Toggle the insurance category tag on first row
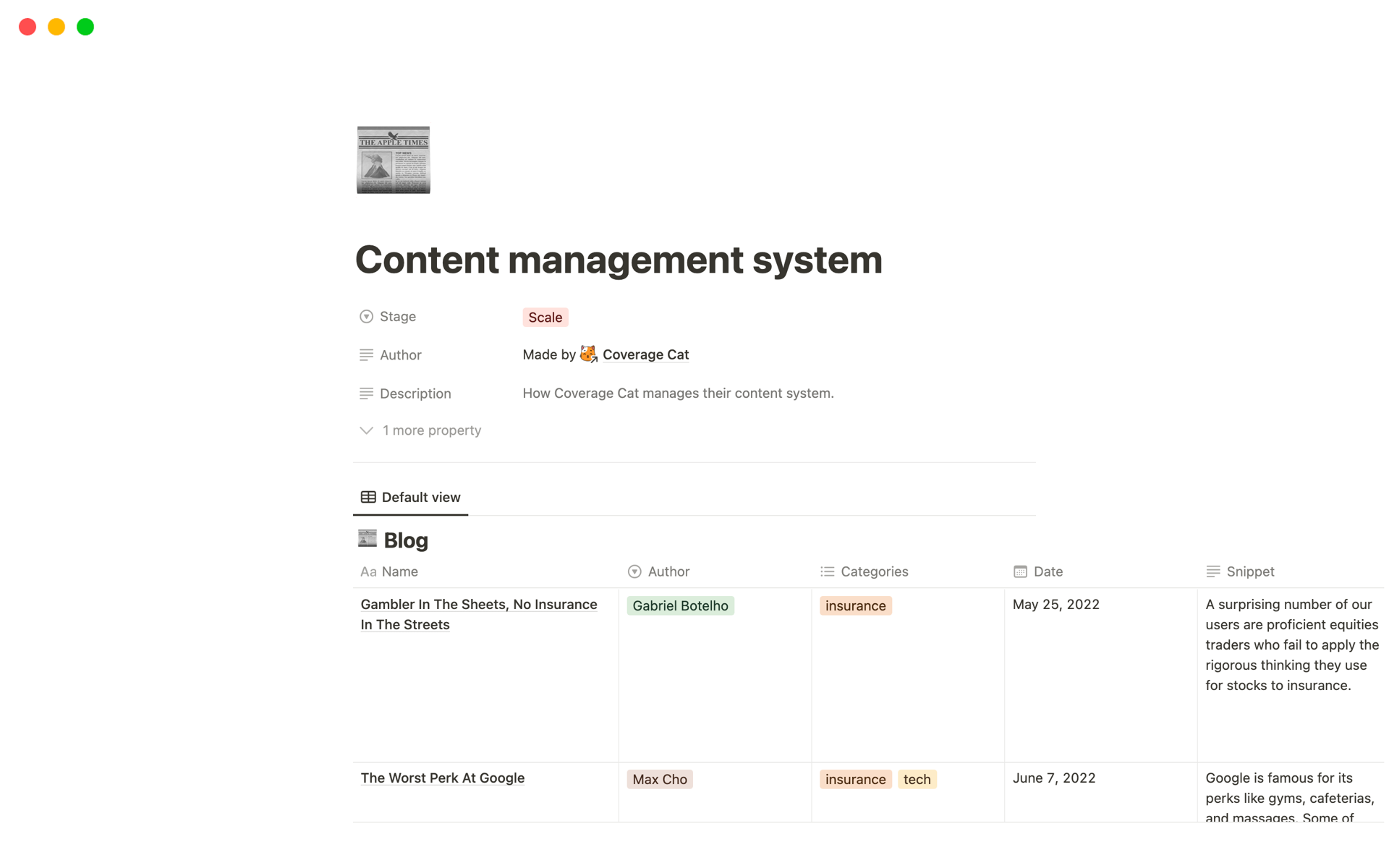 pos(854,604)
